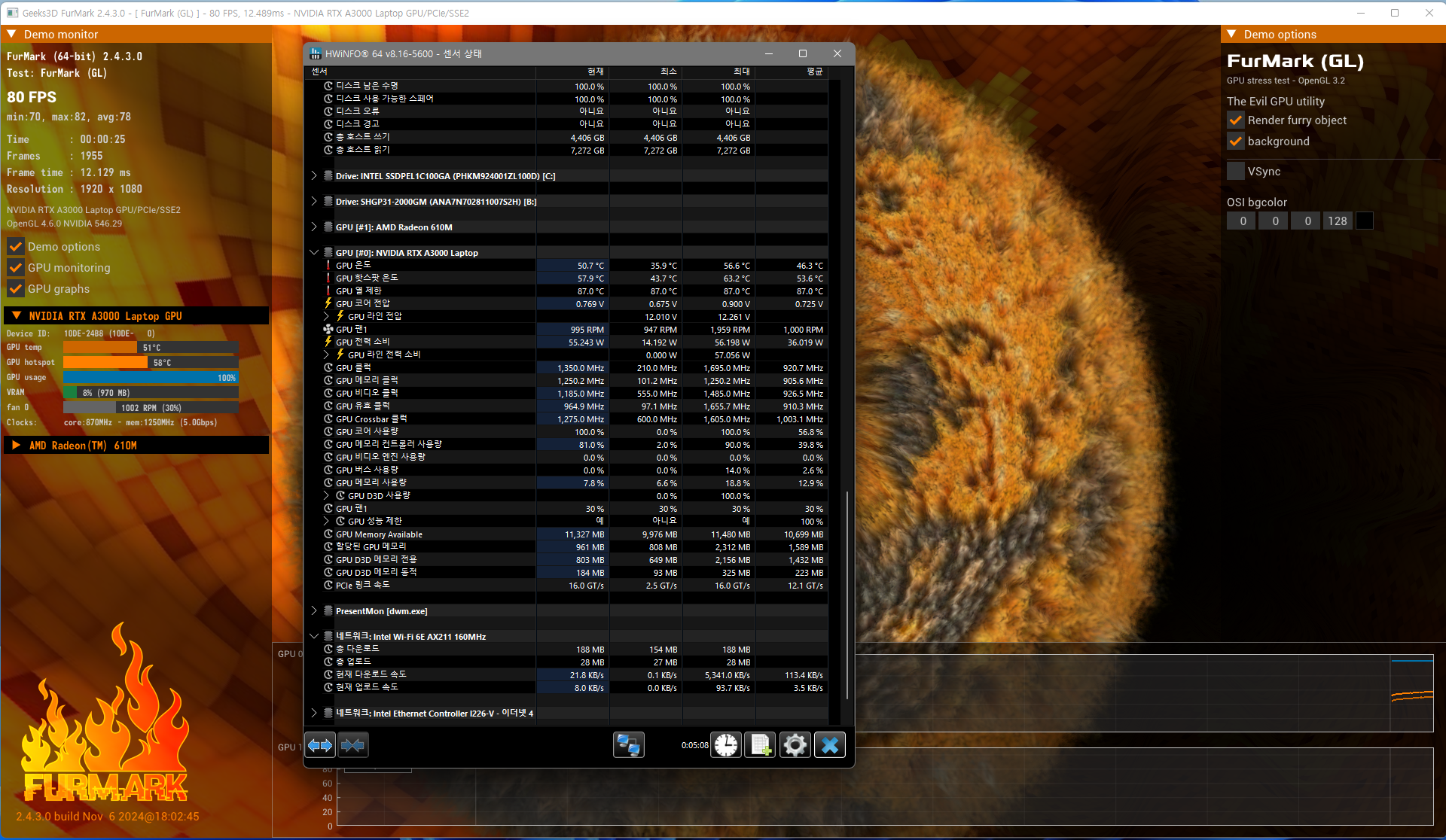Screen dimensions: 1446x840
Task: Expand Drive: INTEL SSDPEL1C100GA sensor group
Action: click(314, 176)
